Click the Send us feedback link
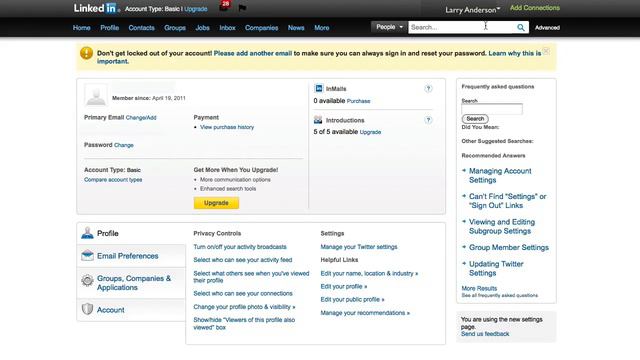This screenshot has height=360, width=640. [485, 334]
